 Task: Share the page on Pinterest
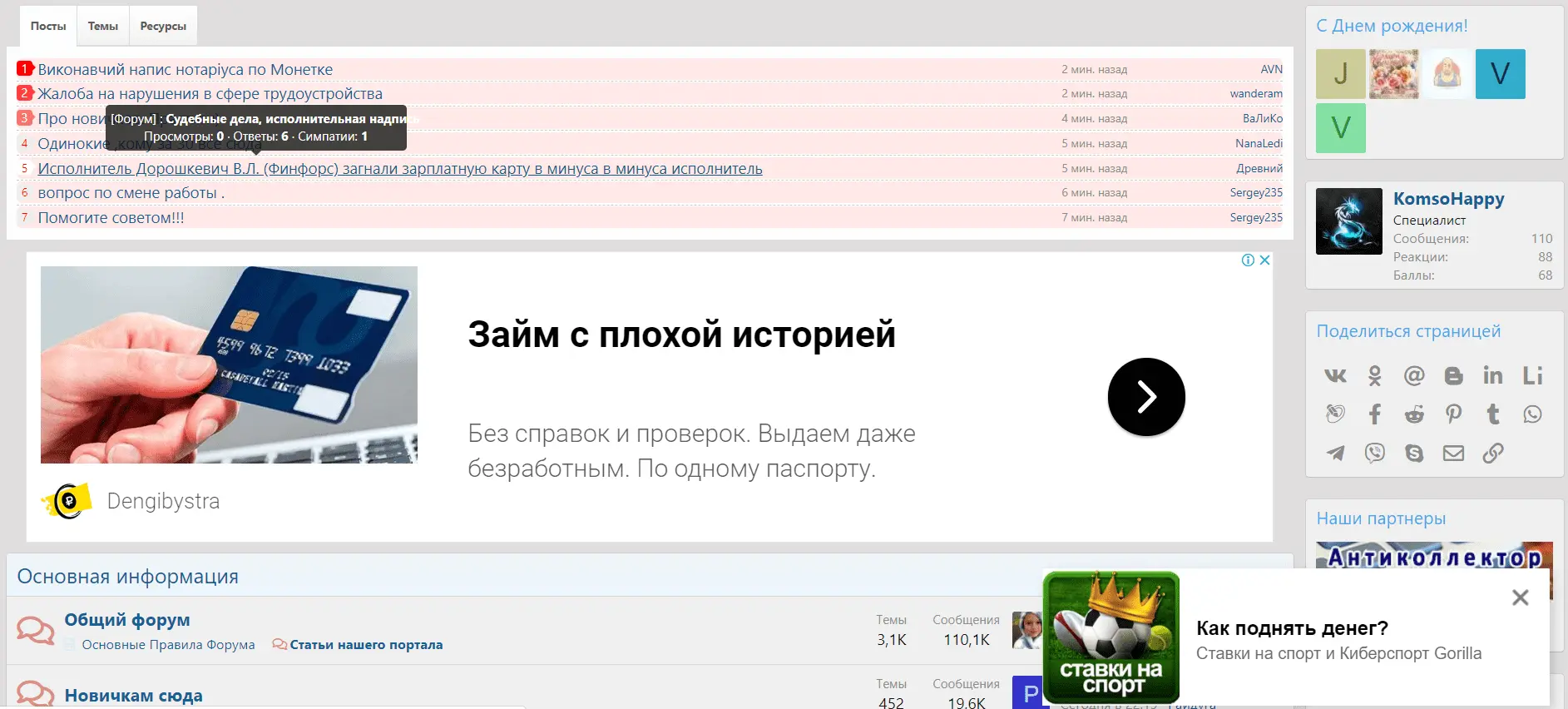point(1453,414)
